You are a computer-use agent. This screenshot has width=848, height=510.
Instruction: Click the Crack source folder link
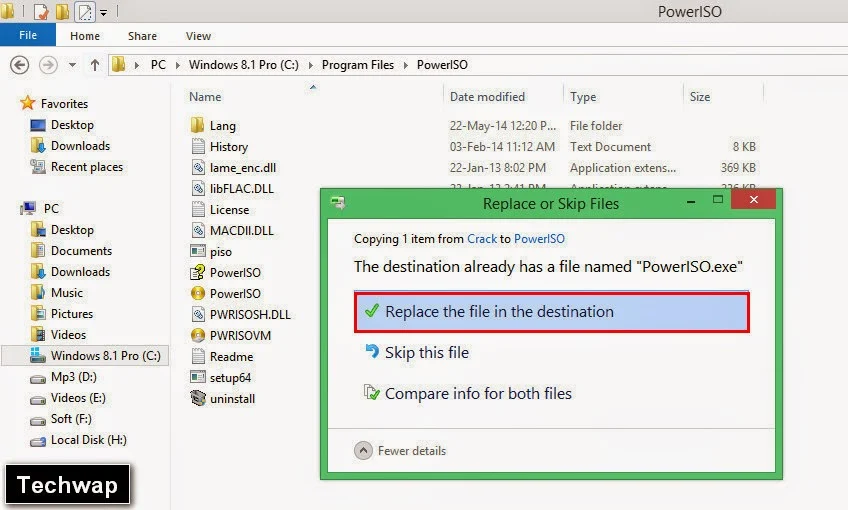coord(482,239)
